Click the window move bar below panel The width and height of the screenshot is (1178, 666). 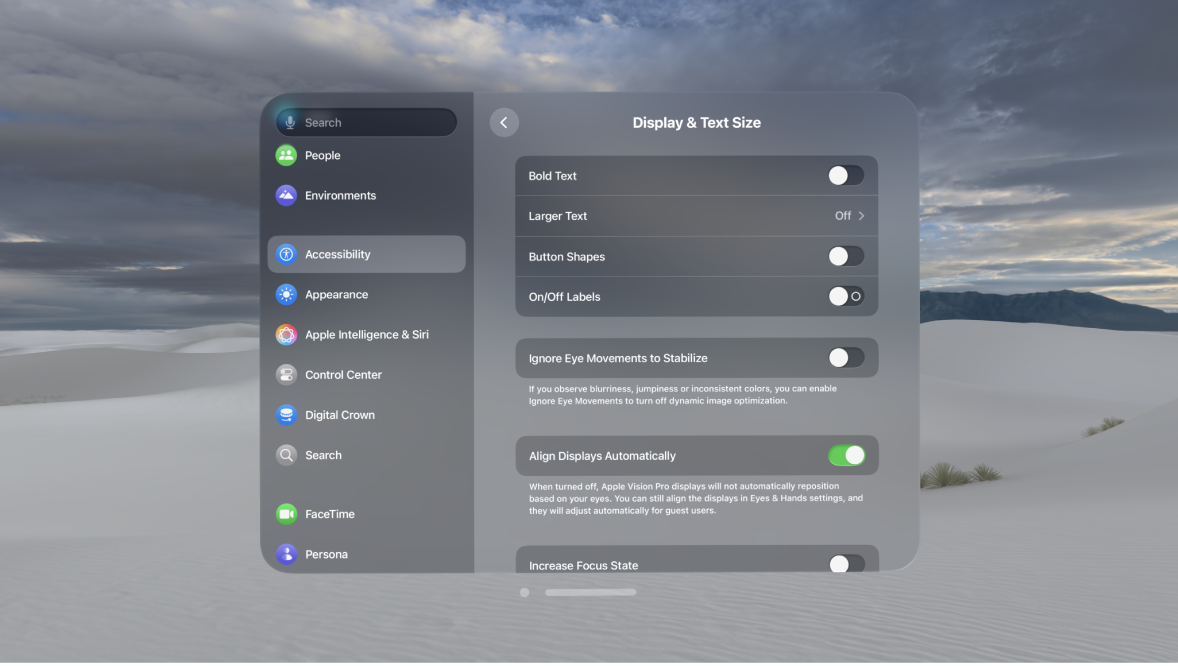click(x=591, y=592)
